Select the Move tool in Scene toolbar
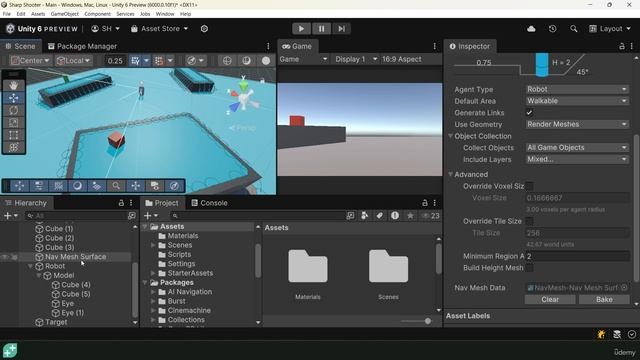This screenshot has width=640, height=360. [13, 98]
